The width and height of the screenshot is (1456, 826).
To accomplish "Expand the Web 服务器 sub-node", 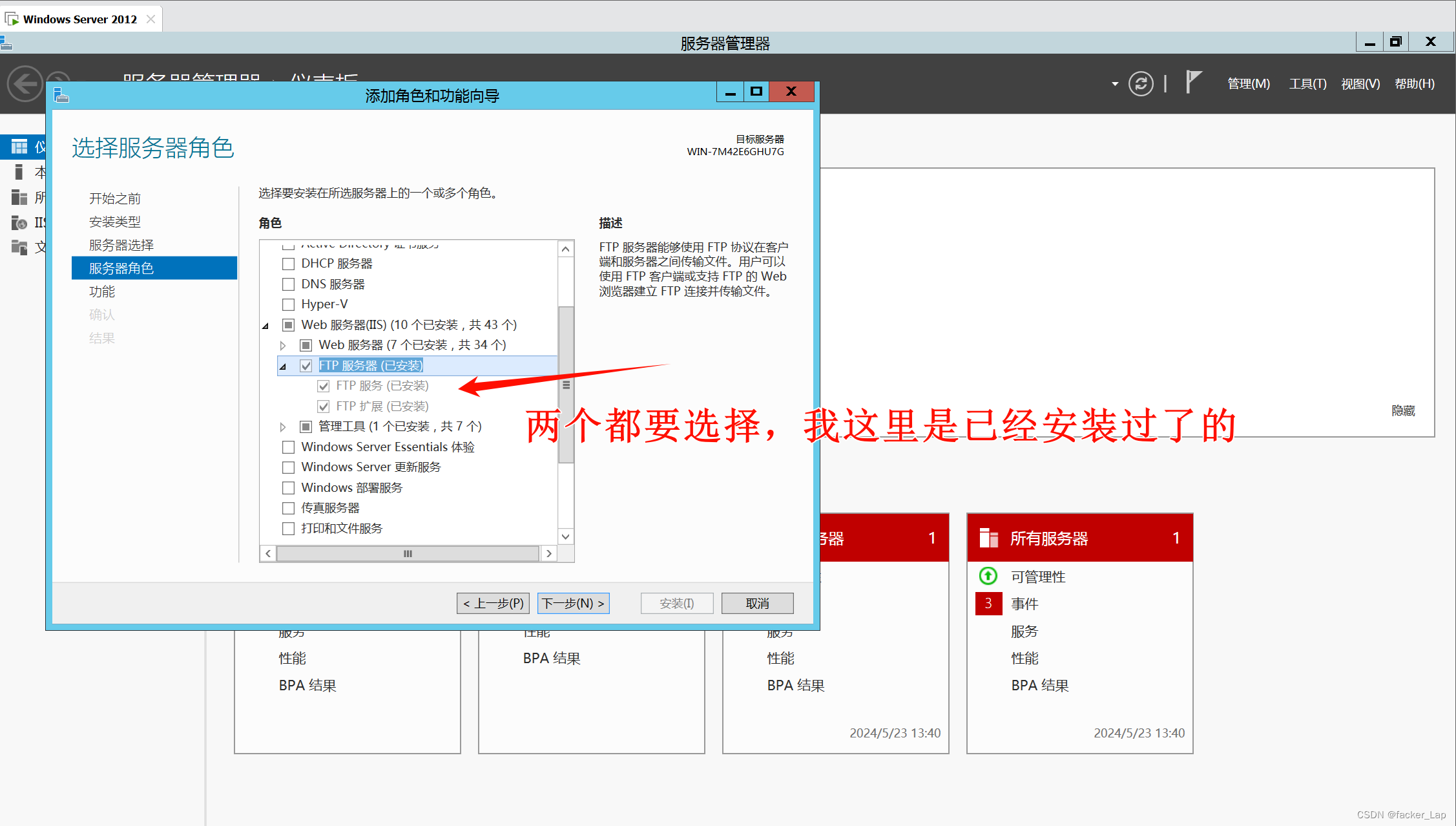I will pos(283,346).
